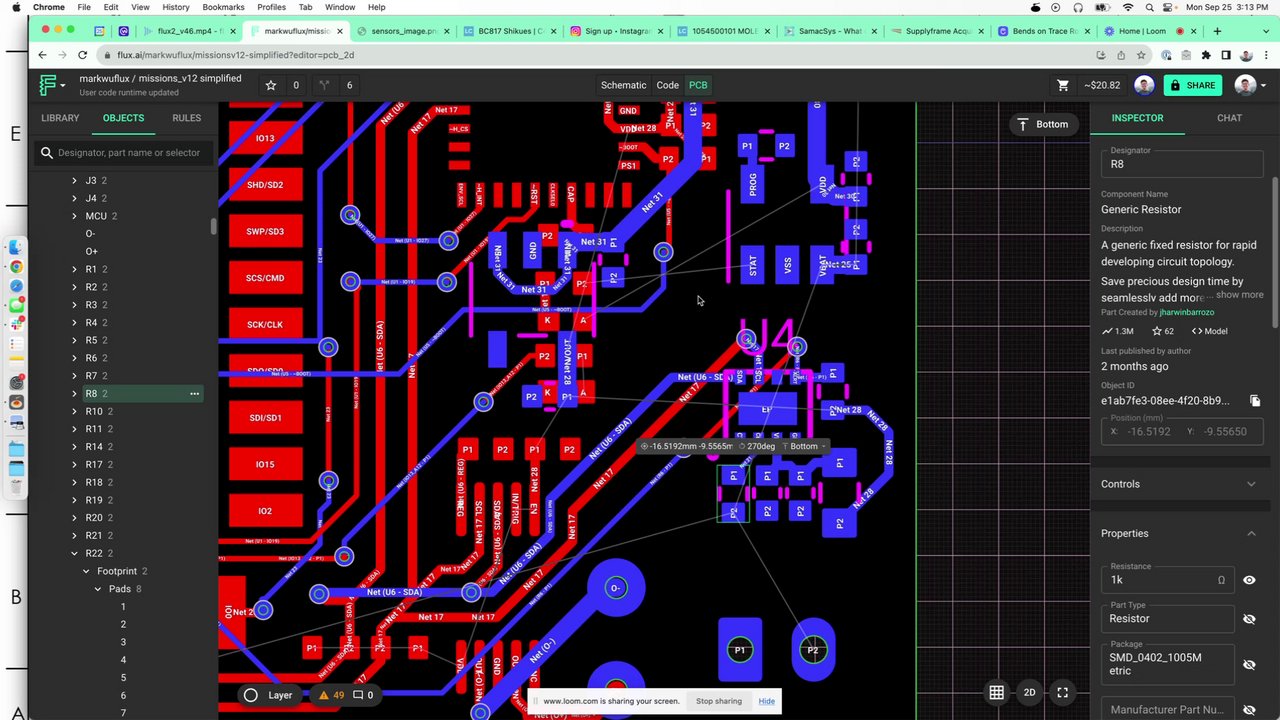Go back with browser back arrow

[42, 55]
